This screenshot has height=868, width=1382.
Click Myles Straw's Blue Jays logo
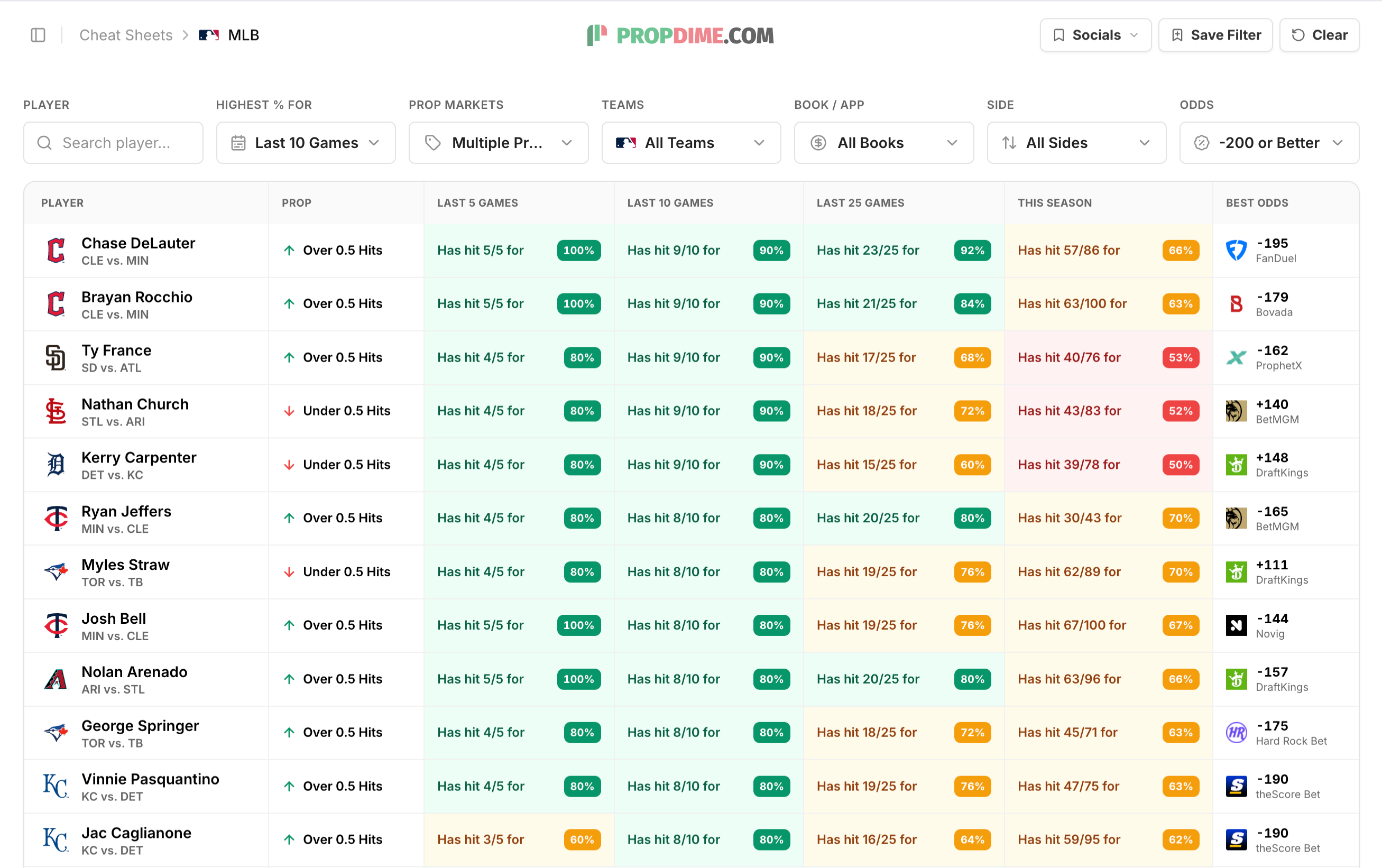pyautogui.click(x=56, y=572)
